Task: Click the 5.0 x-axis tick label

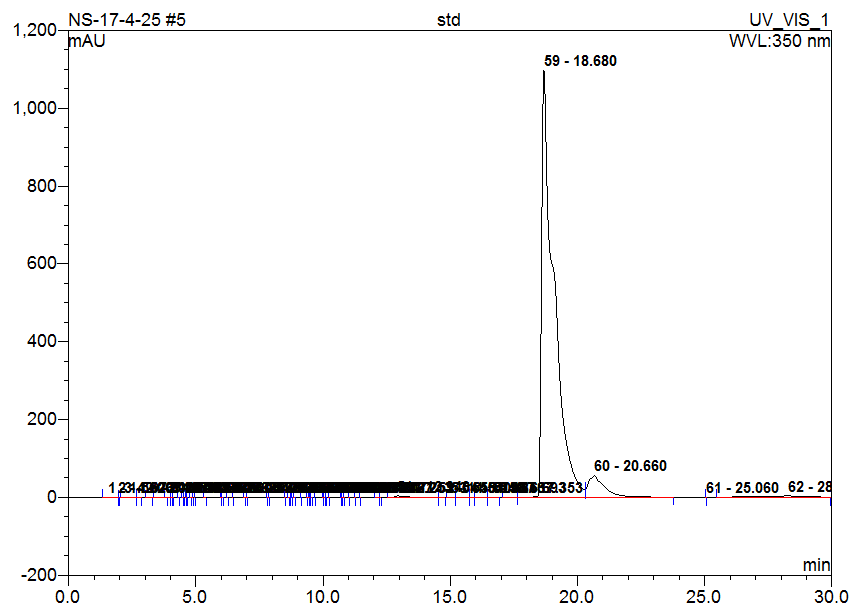Action: (x=195, y=596)
